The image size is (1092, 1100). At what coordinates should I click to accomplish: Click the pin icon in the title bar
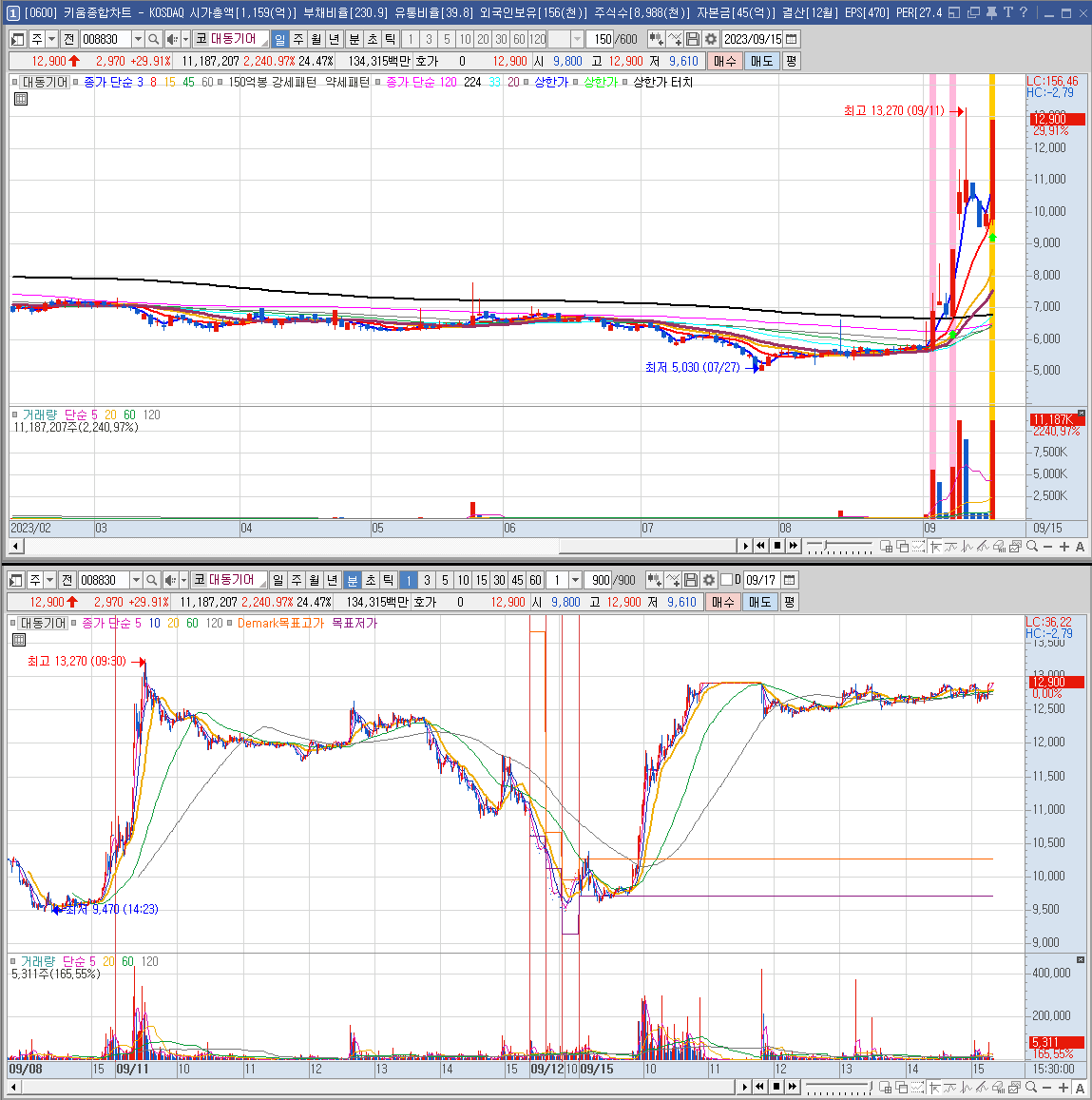tap(991, 12)
